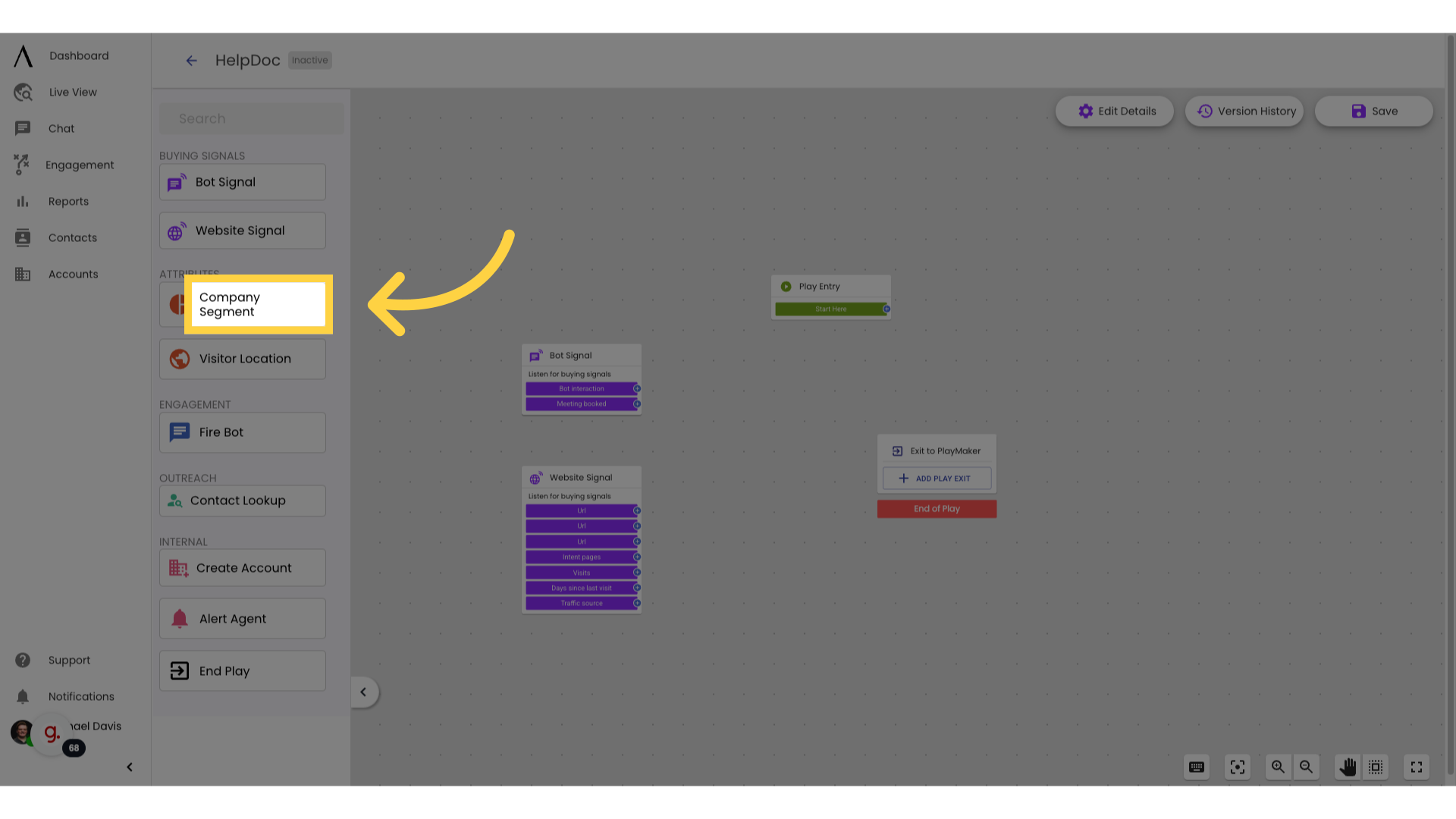Image resolution: width=1456 pixels, height=819 pixels.
Task: Click the Live View globe icon
Action: 23,93
